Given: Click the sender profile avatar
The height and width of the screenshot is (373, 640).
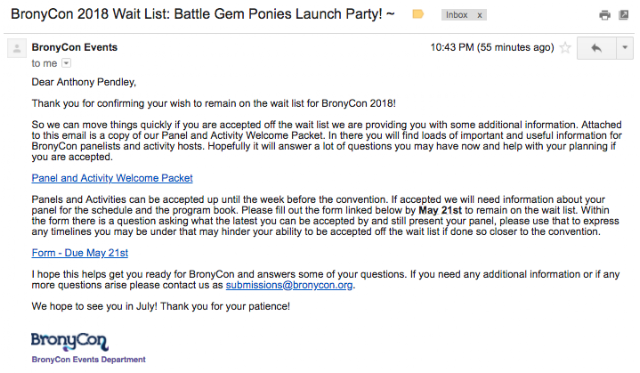Looking at the screenshot, I should click(17, 49).
